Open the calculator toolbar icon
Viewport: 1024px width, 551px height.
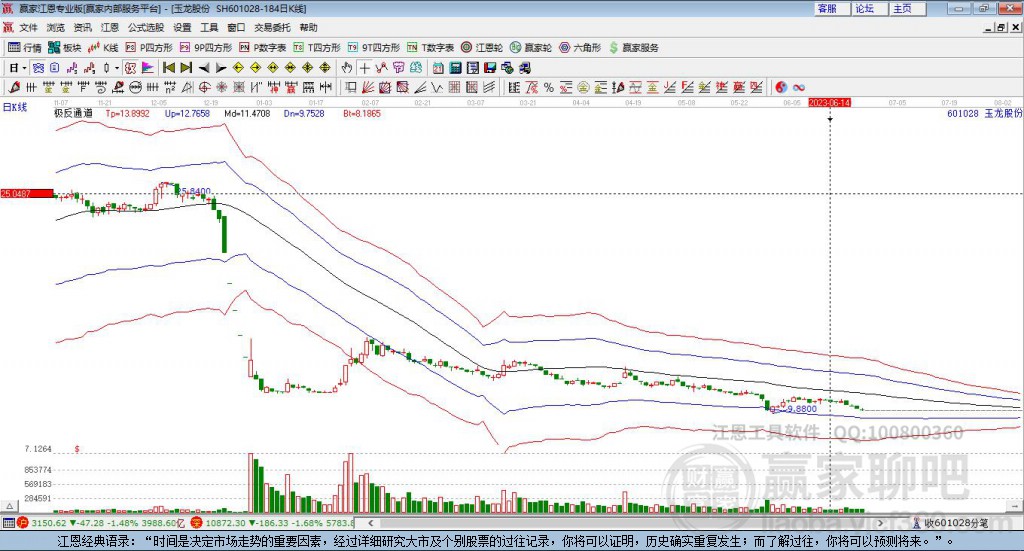(455, 67)
